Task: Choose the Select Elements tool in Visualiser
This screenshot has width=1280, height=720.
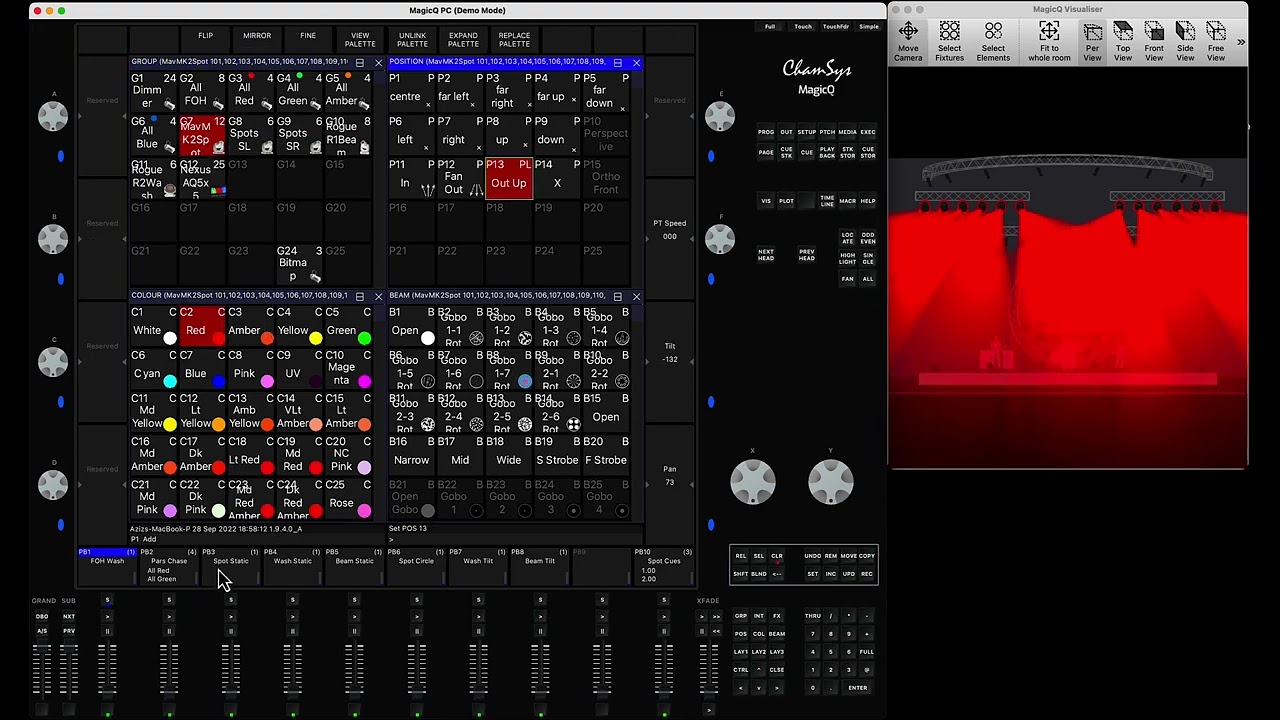Action: (x=993, y=41)
